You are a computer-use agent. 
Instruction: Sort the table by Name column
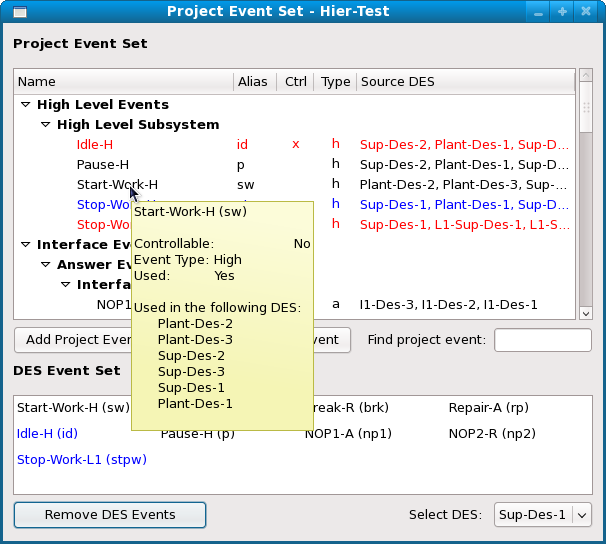coord(122,82)
